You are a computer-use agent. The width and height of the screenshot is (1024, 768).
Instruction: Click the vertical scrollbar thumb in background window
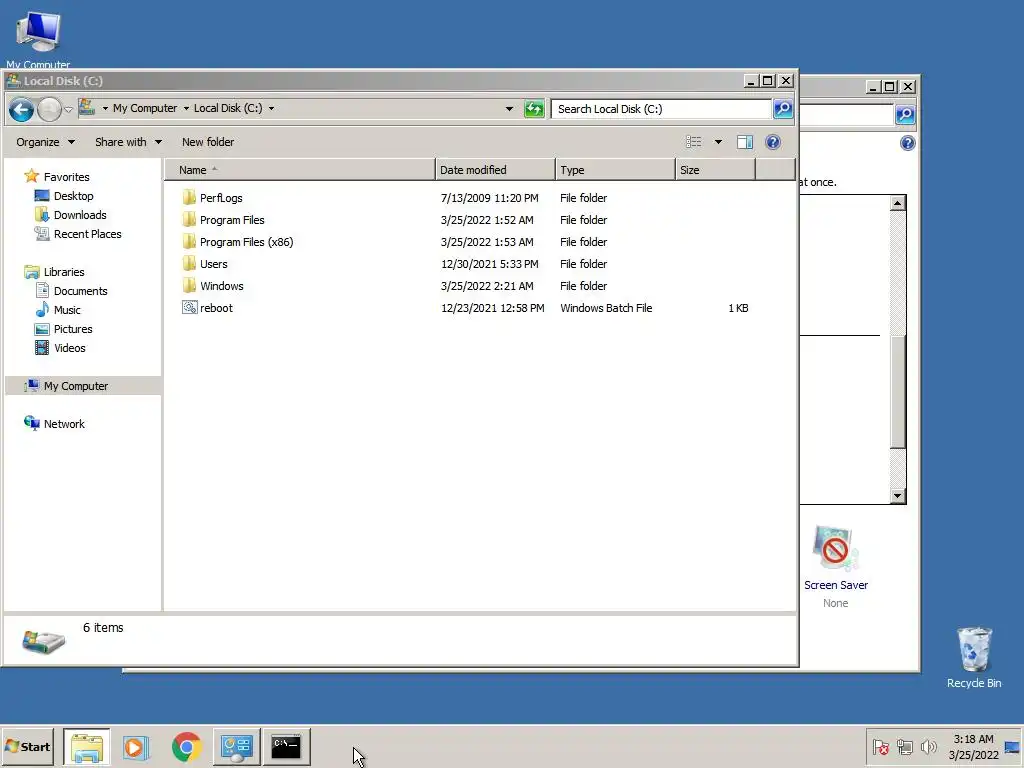[x=897, y=392]
